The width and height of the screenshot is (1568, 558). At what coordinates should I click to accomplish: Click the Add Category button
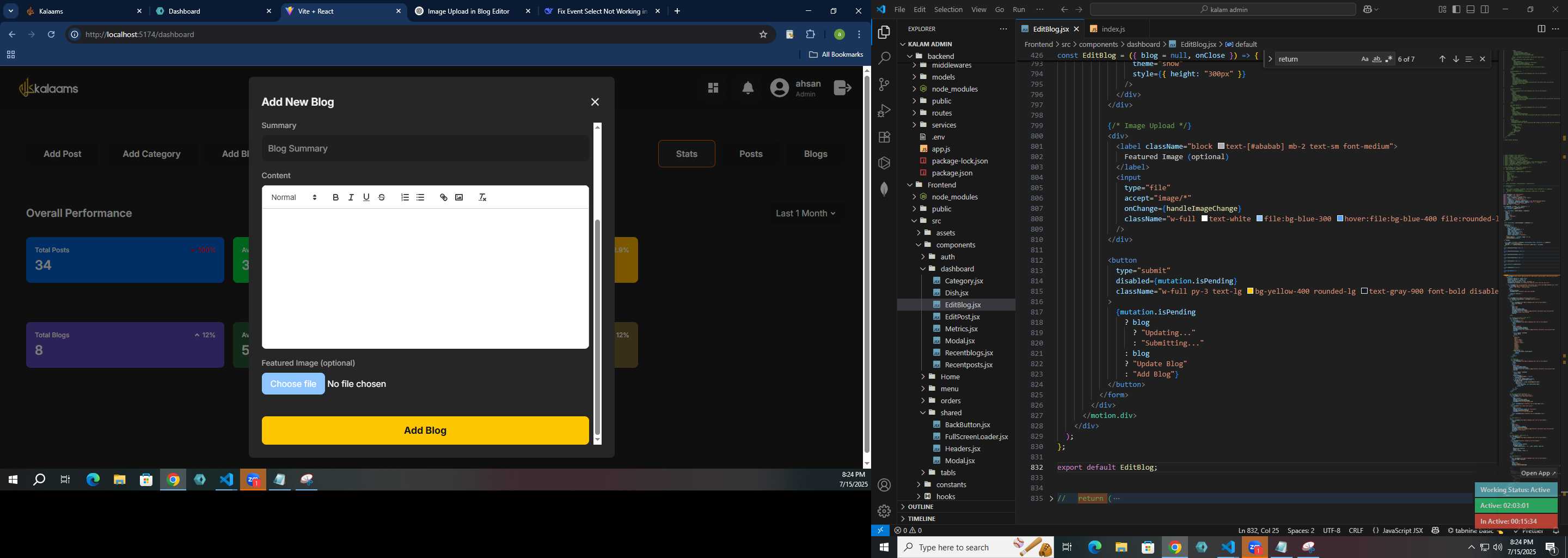[x=151, y=154]
